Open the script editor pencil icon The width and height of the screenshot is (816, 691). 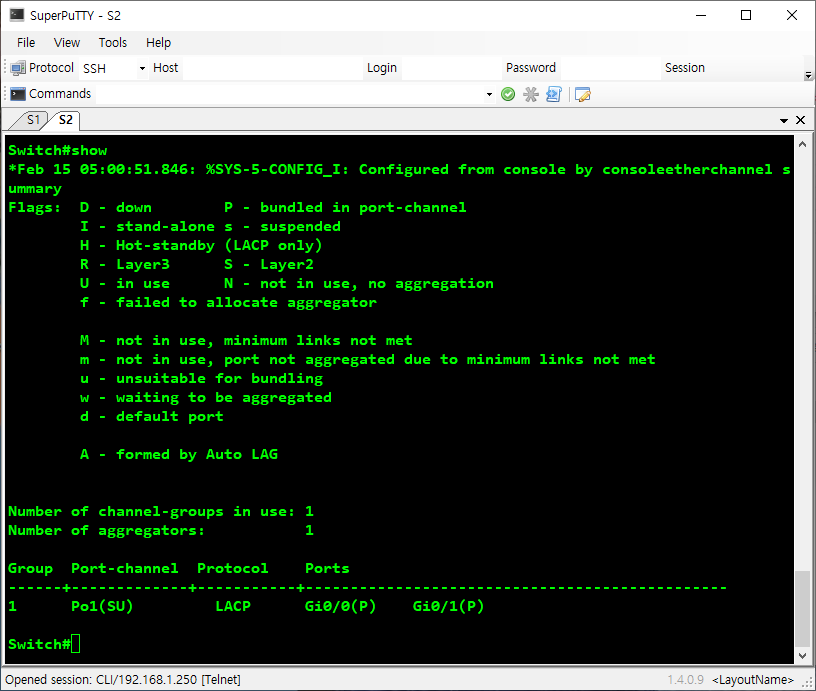click(x=583, y=94)
